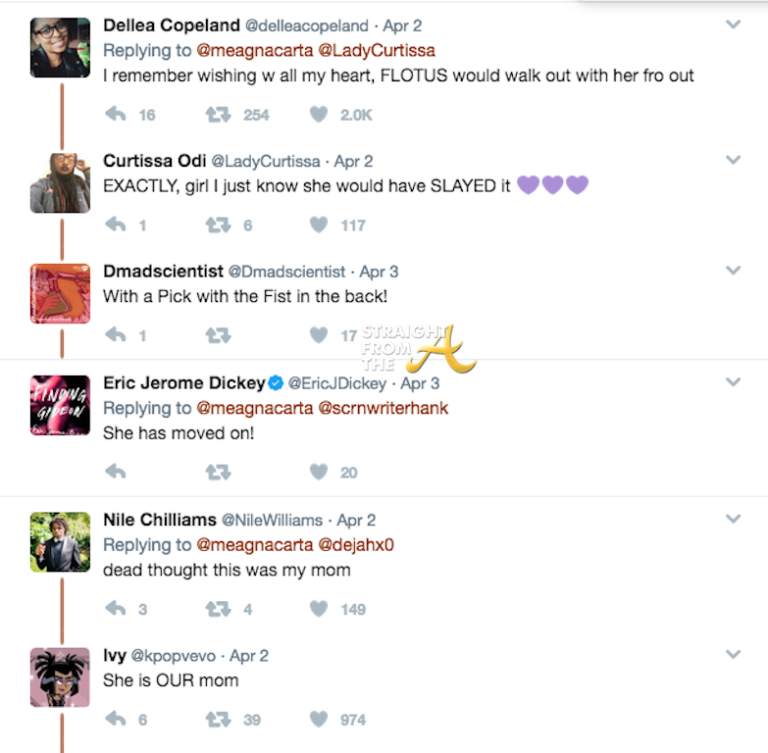Reply to Dellea Copeland's tweet
This screenshot has height=753, width=768.
[115, 115]
